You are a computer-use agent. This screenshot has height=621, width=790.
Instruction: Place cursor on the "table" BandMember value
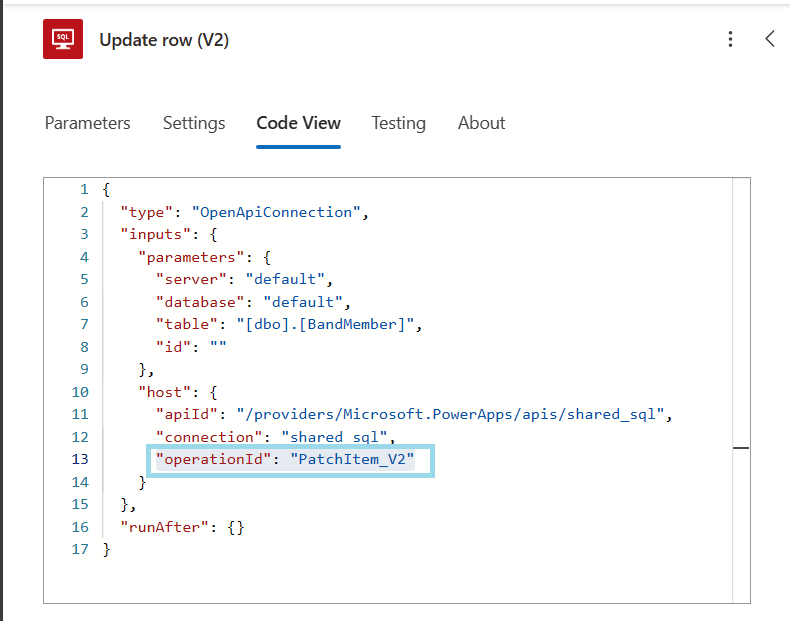tap(325, 324)
